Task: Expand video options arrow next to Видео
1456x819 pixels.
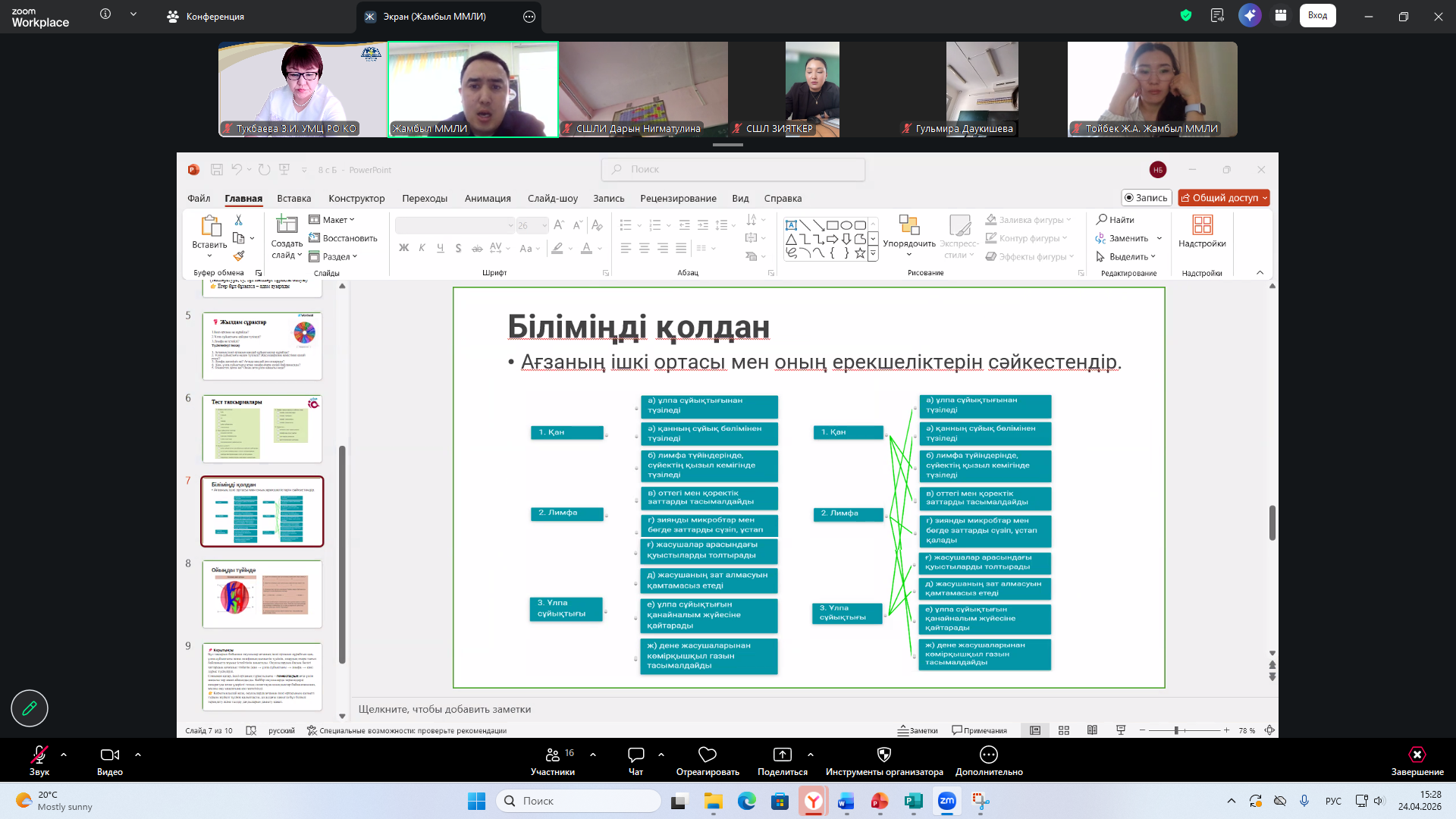Action: [138, 755]
